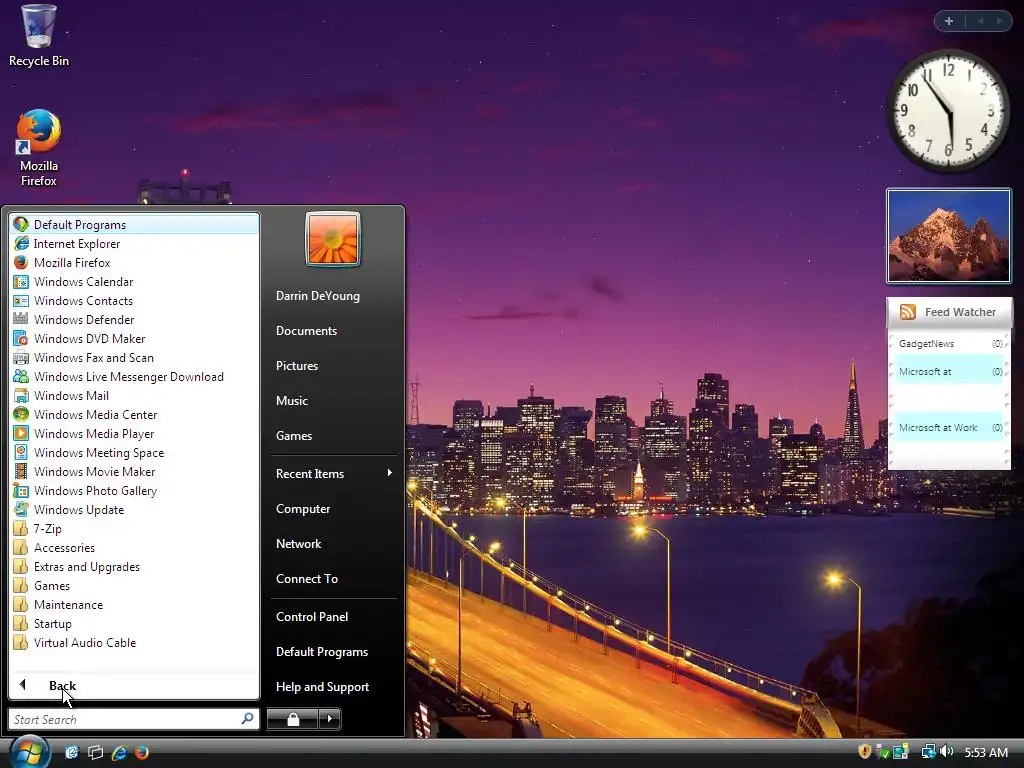Open Windows Photo Gallery
The image size is (1024, 768).
(134, 490)
